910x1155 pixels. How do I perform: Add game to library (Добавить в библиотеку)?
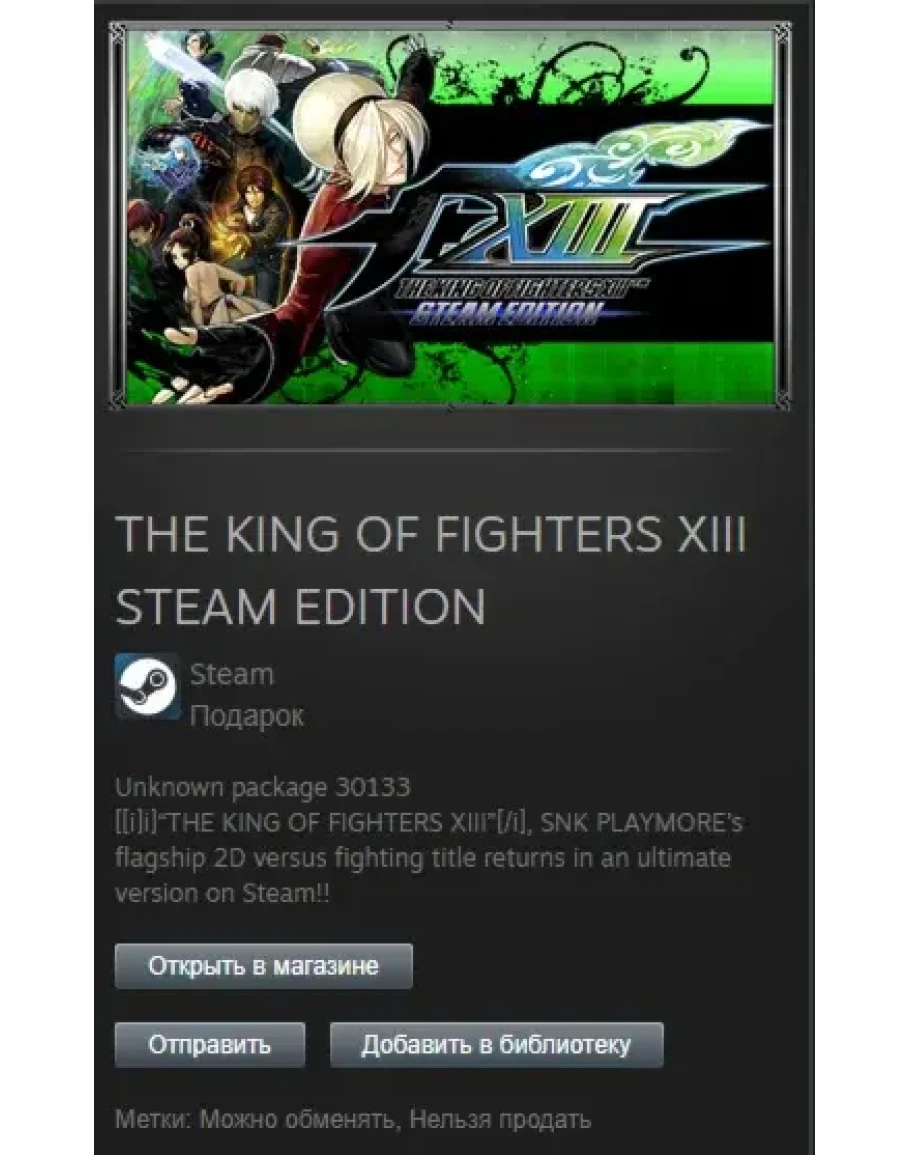coord(497,1045)
